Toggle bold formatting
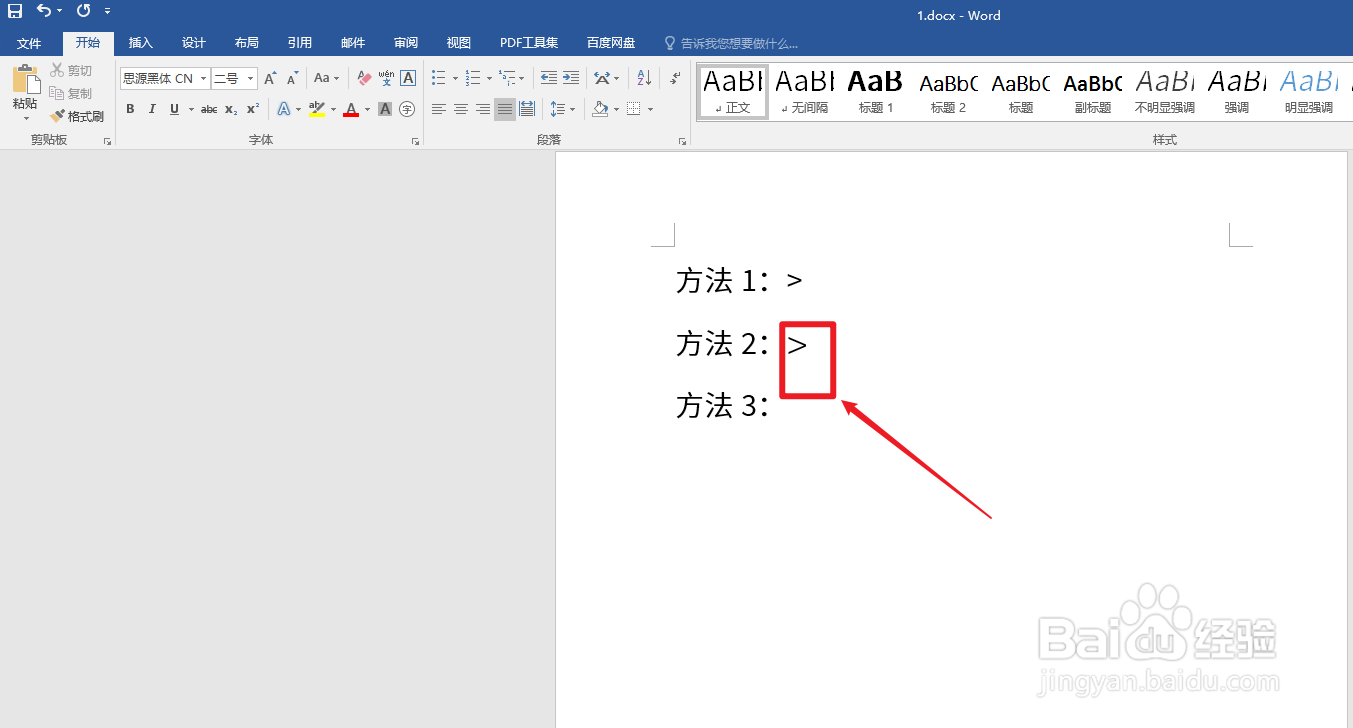The width and height of the screenshot is (1353, 728). click(130, 109)
